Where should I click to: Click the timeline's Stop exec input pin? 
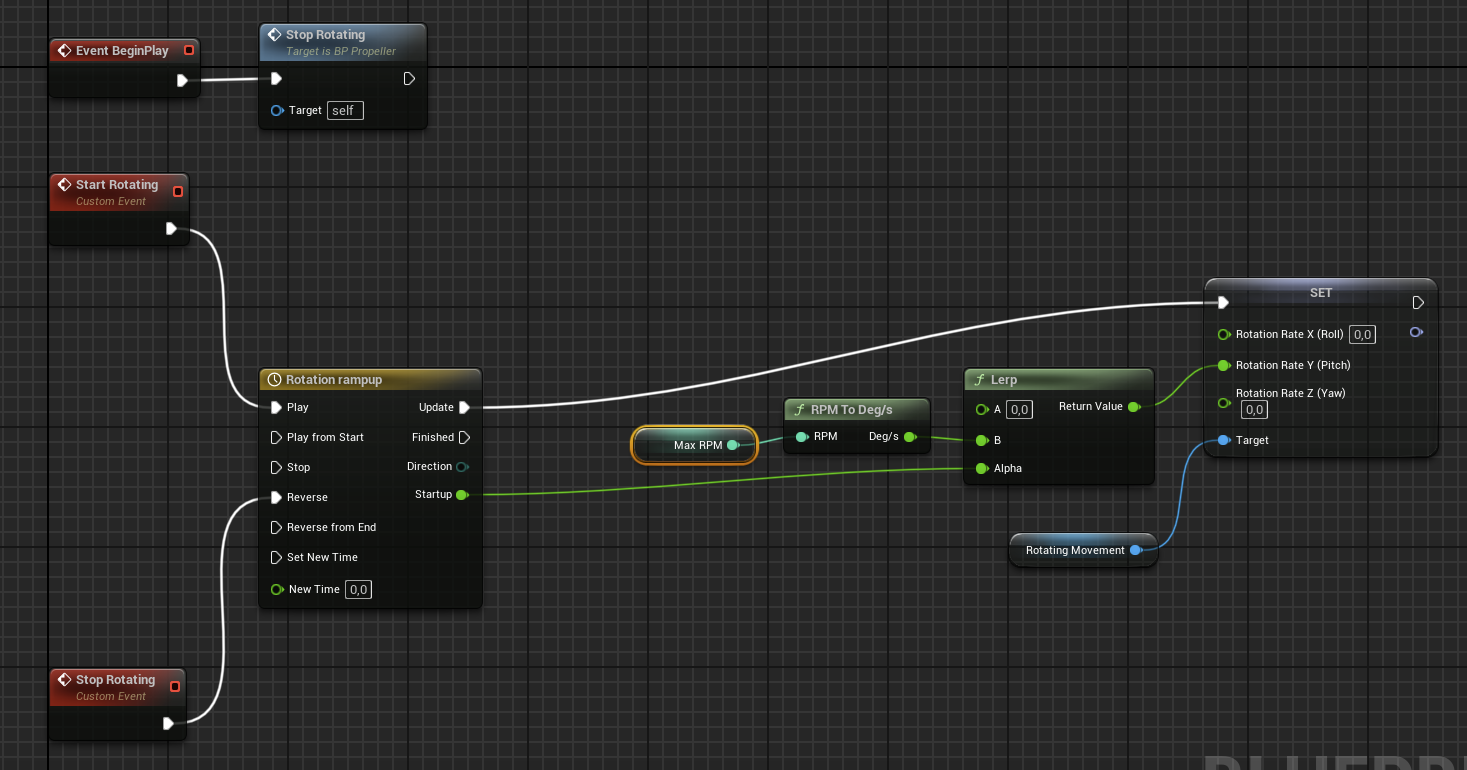pos(277,467)
